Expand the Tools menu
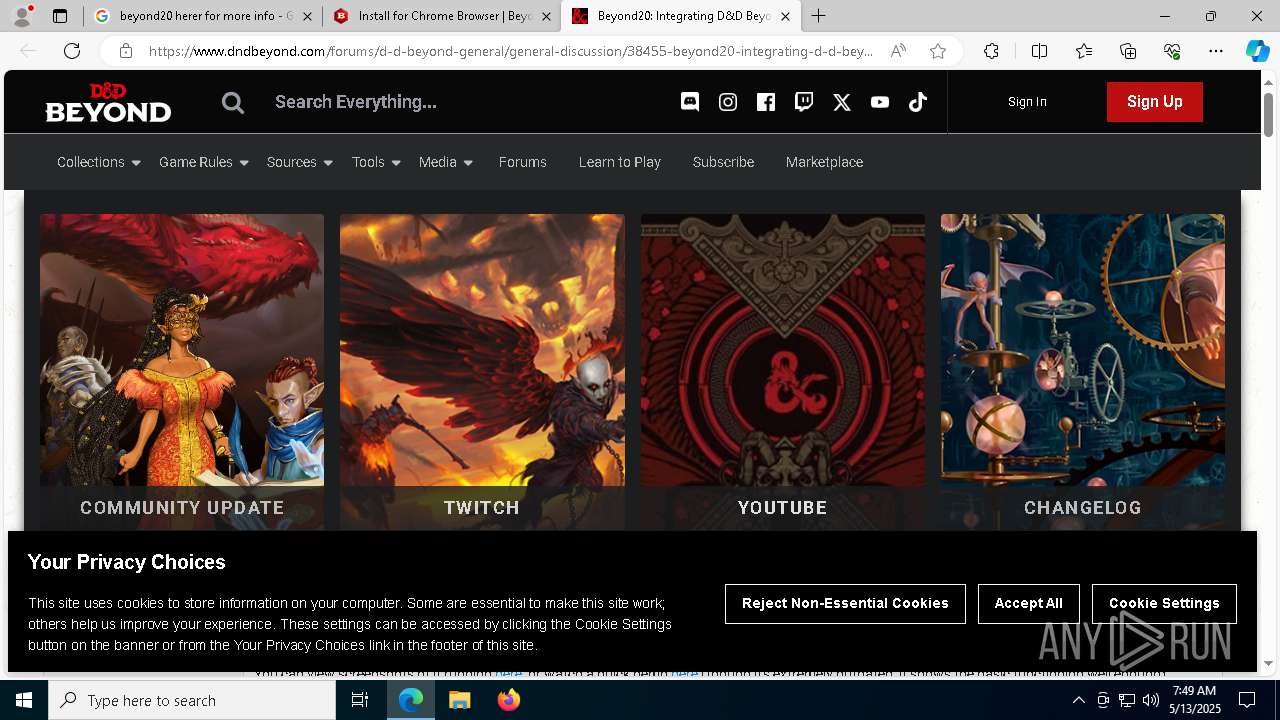Image resolution: width=1280 pixels, height=720 pixels. click(x=376, y=162)
